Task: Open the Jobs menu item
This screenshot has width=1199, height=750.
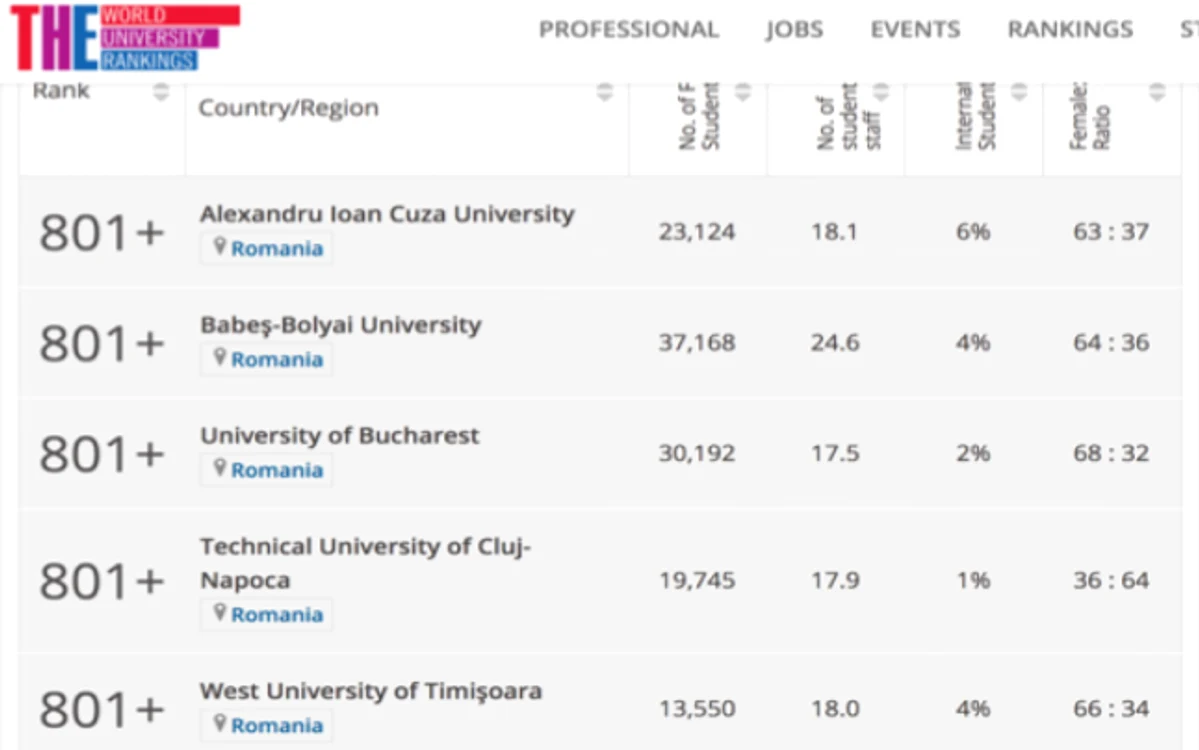Action: pos(794,29)
